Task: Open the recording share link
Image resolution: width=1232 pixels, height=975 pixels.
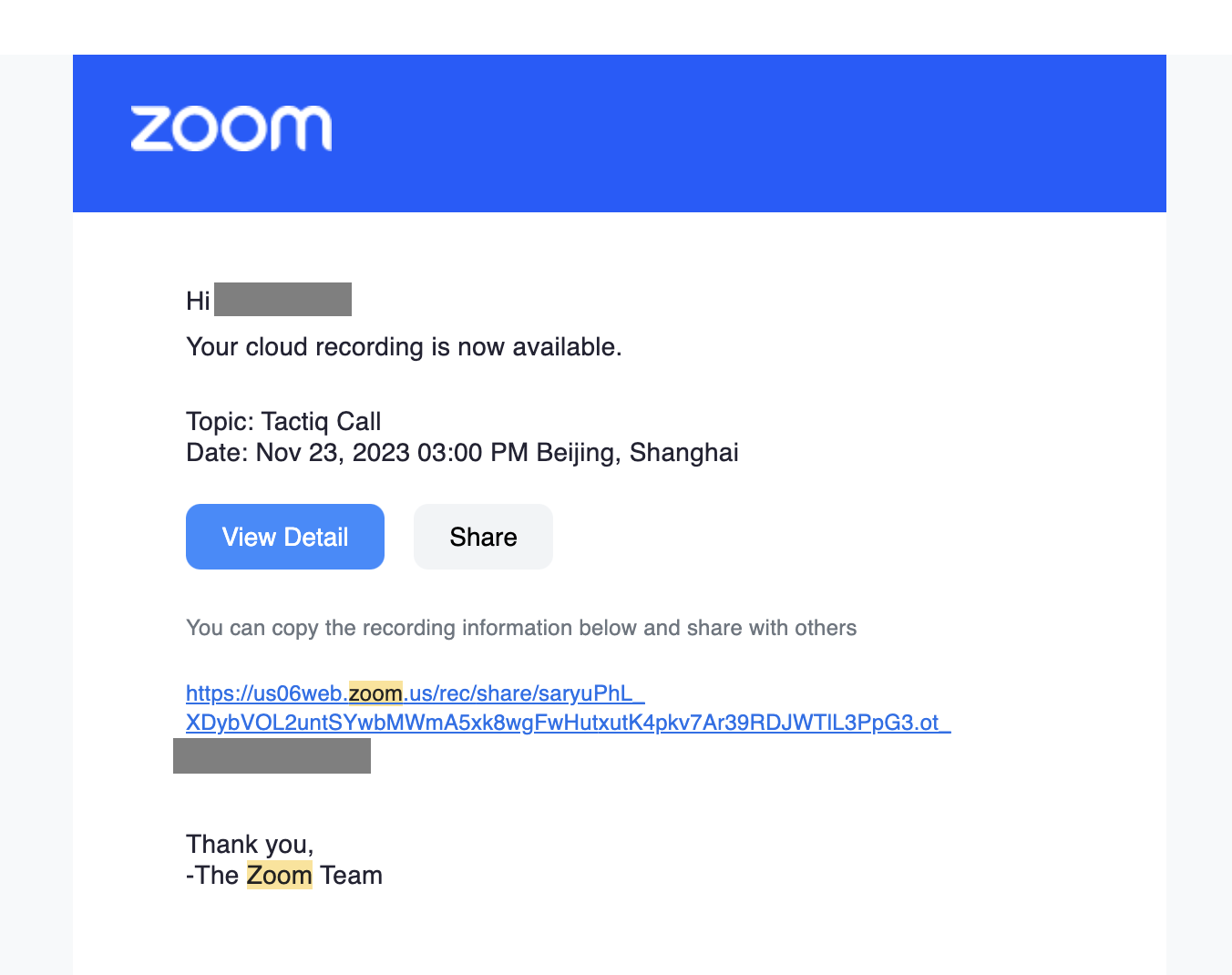Action: tap(415, 693)
